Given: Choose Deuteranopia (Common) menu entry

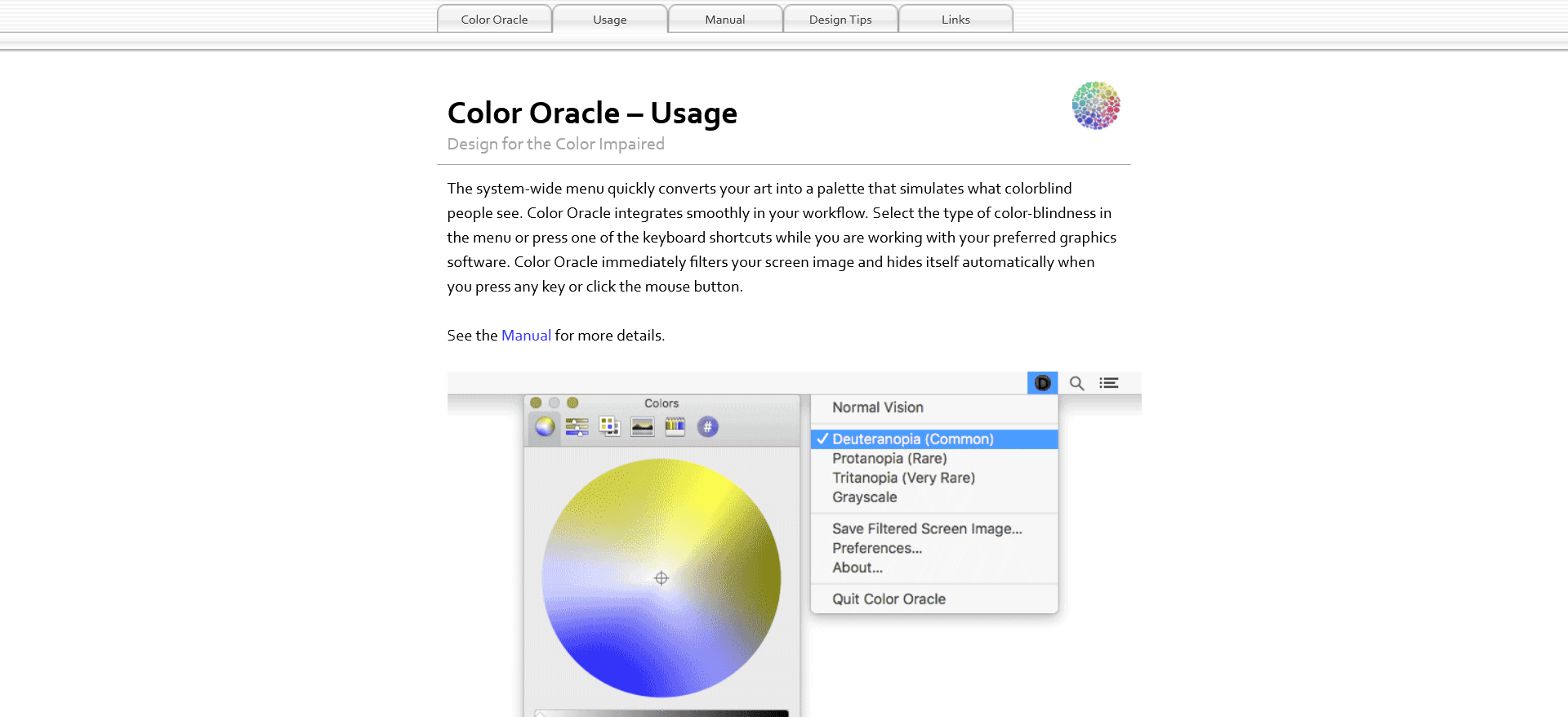Looking at the screenshot, I should (x=934, y=439).
